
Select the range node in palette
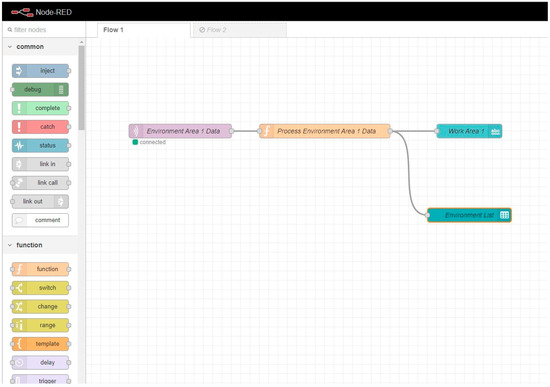pos(40,325)
